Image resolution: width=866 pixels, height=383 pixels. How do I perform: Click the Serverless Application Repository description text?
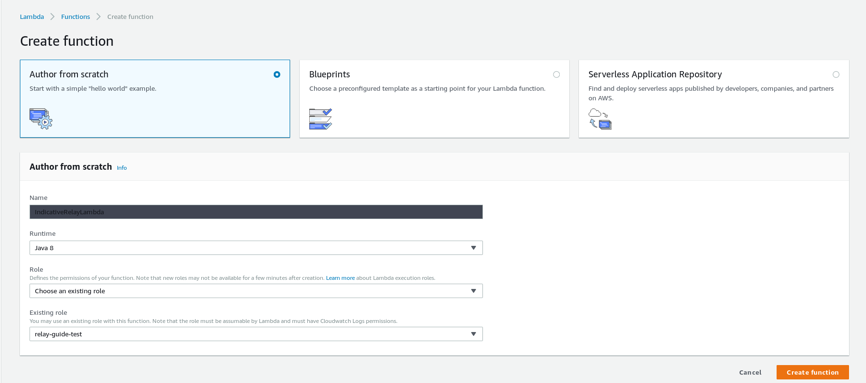click(x=711, y=93)
